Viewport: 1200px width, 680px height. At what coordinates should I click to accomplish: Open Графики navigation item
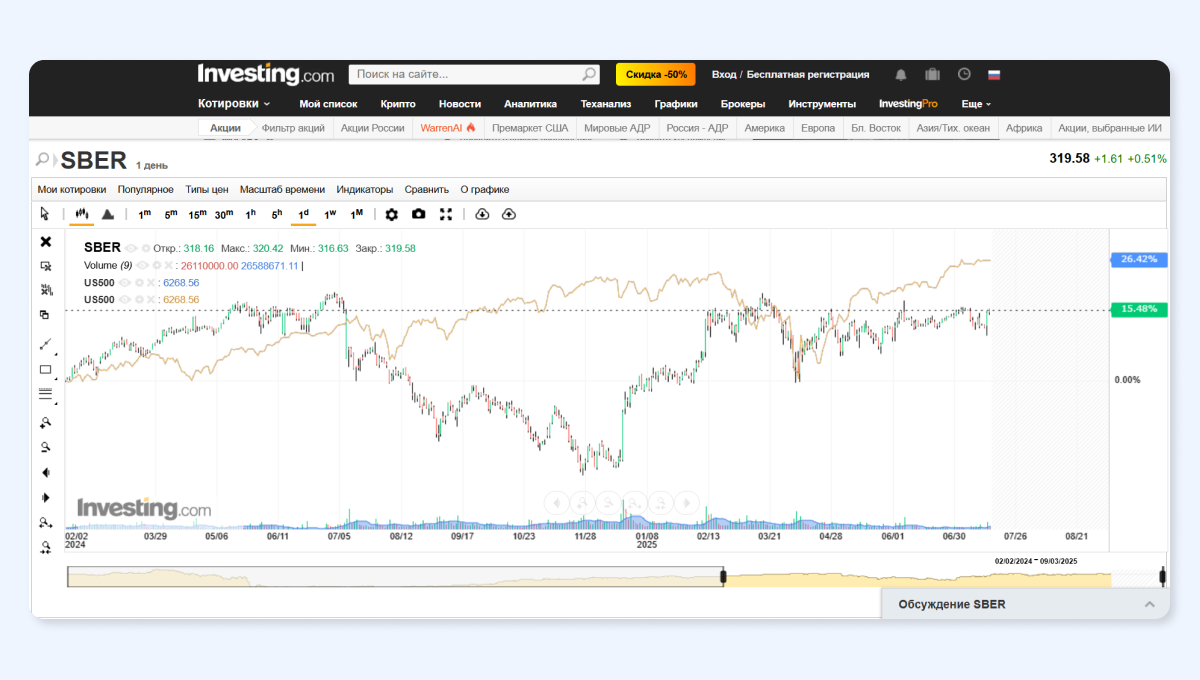[x=676, y=104]
